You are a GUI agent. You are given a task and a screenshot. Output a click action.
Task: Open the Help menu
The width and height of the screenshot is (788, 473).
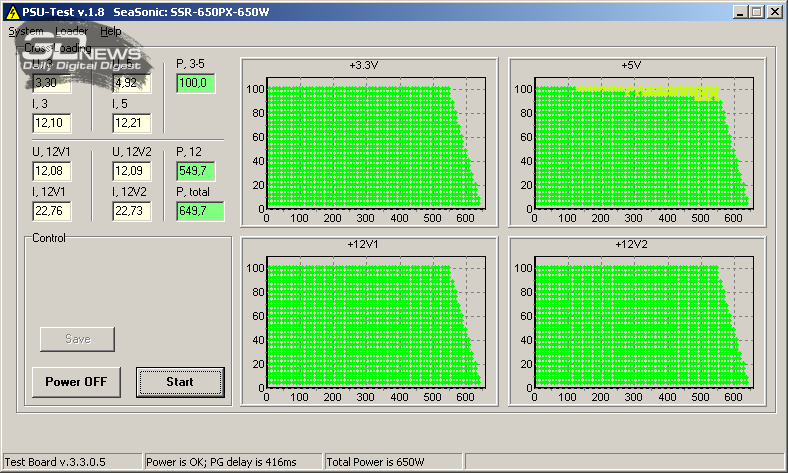pyautogui.click(x=111, y=31)
